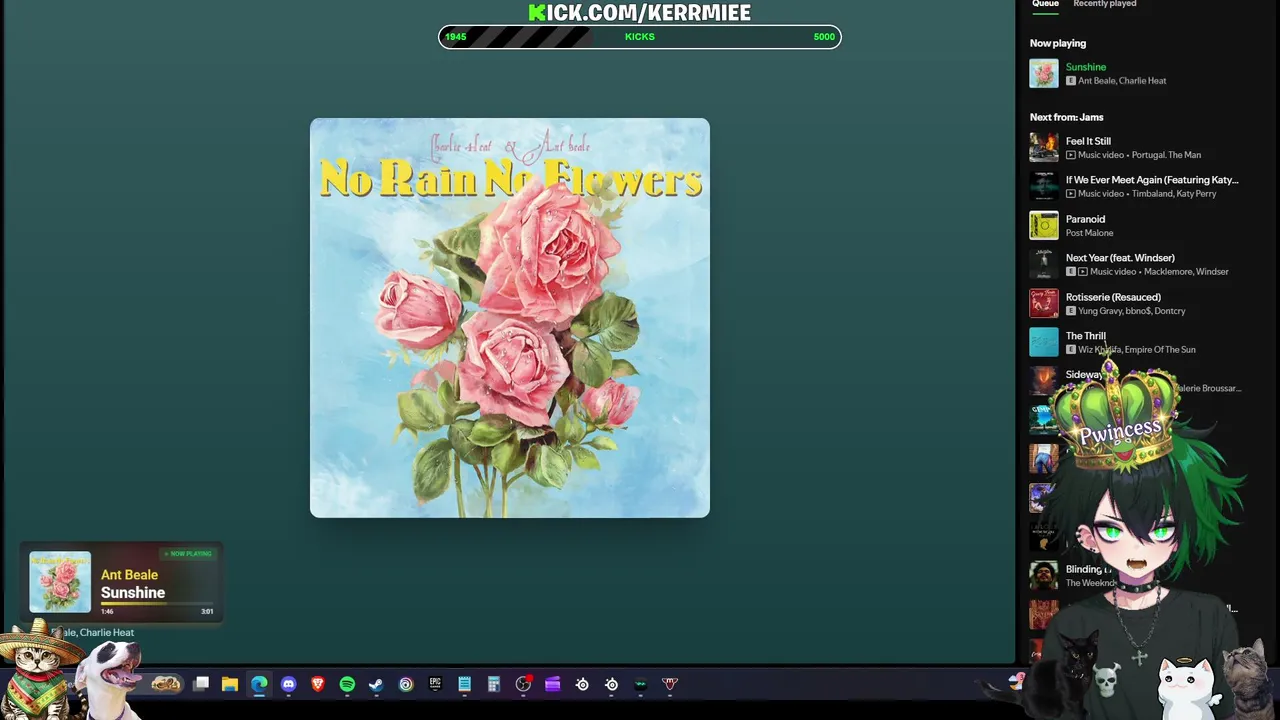Open Task View in the taskbar
Viewport: 1280px width, 720px height.
(x=201, y=684)
